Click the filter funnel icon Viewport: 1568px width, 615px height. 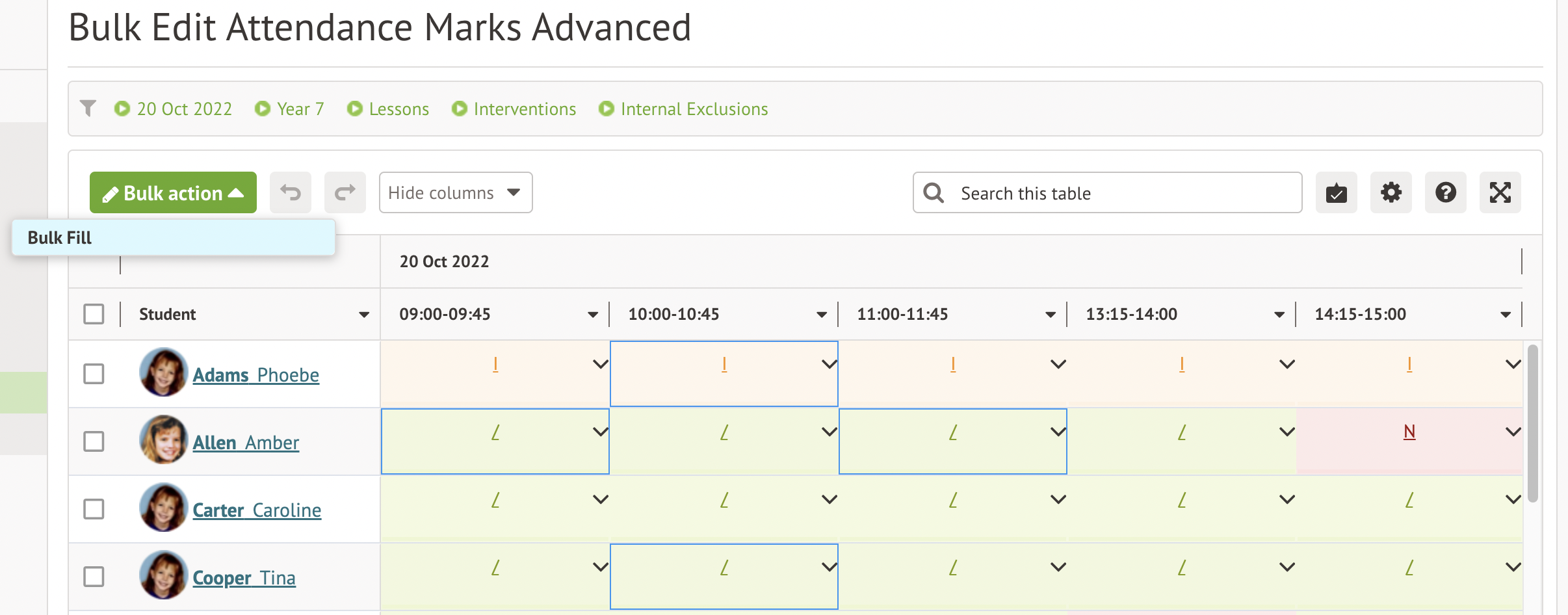(88, 108)
